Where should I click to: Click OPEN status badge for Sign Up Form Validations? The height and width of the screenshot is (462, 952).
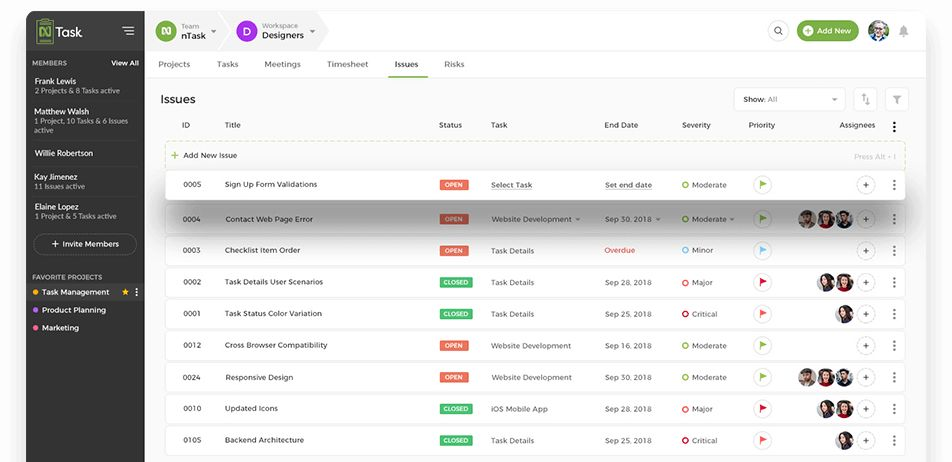[454, 185]
